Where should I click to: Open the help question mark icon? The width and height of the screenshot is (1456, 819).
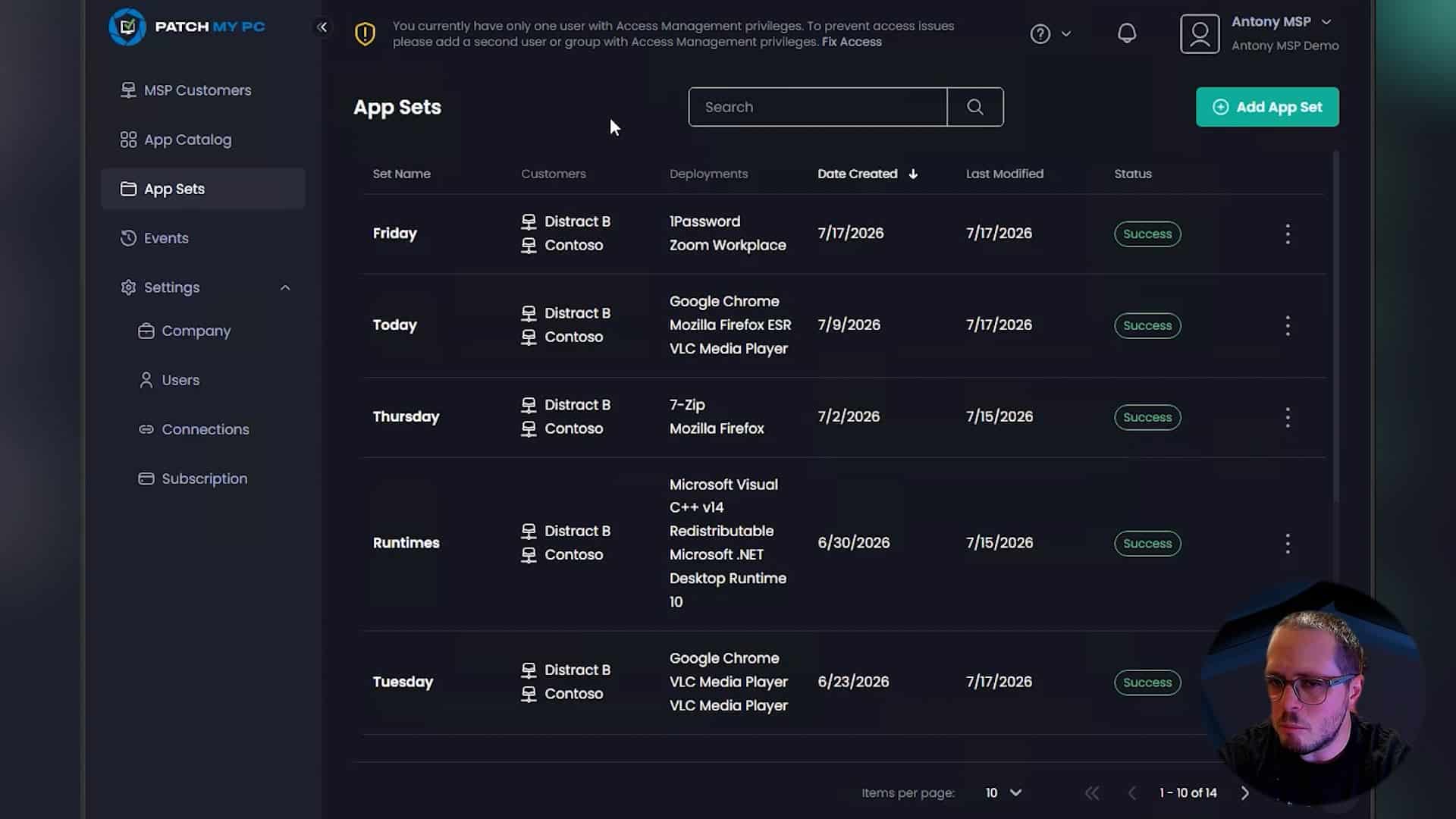point(1040,33)
